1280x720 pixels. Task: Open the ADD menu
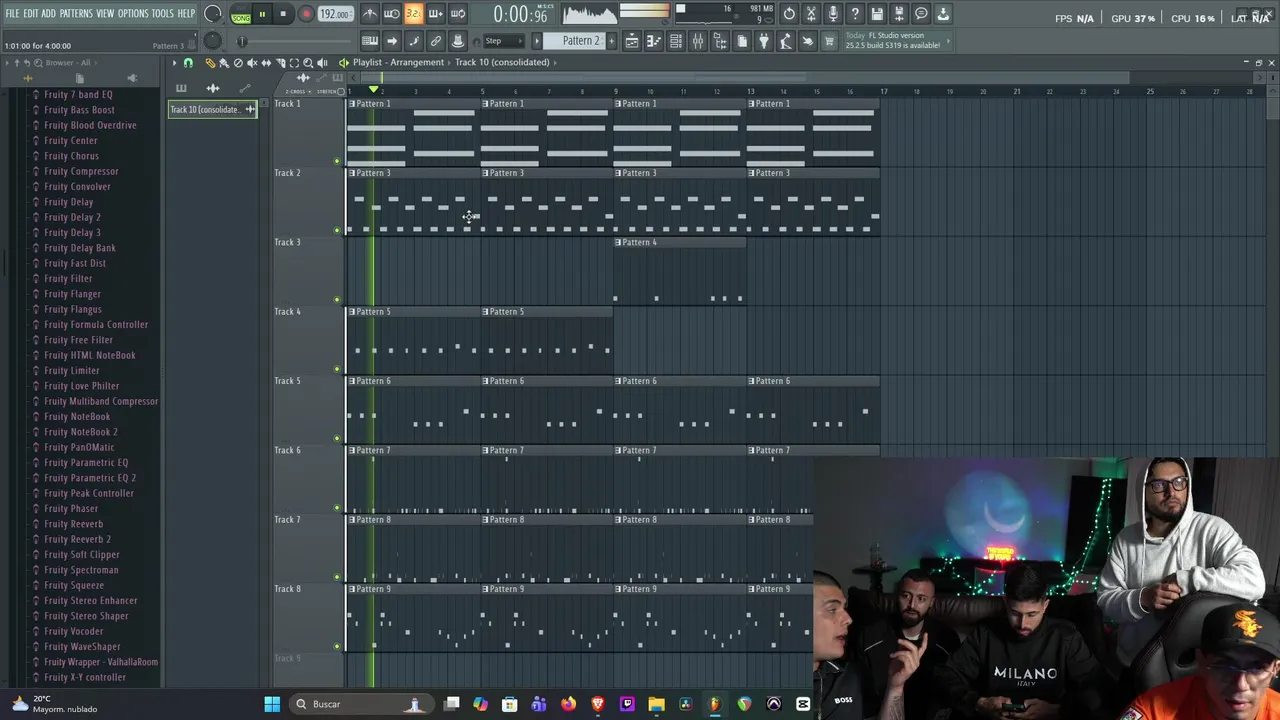[49, 13]
